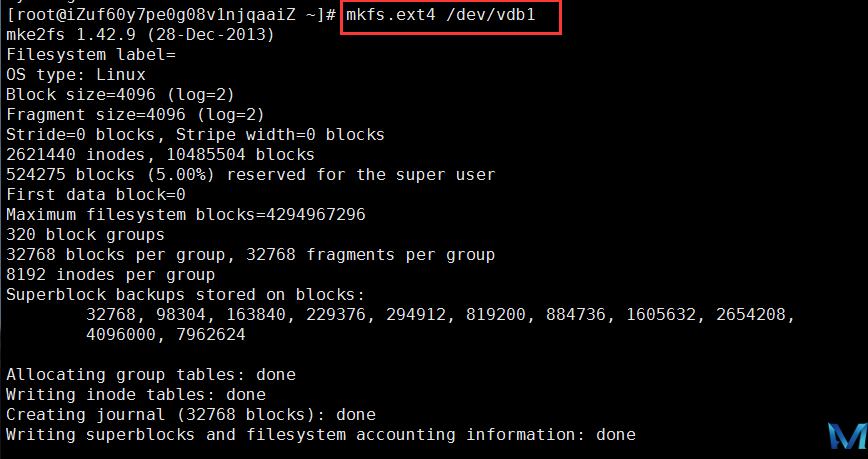The width and height of the screenshot is (868, 459).
Task: Click the Writing superblocks and filesystem accounting line
Action: (320, 434)
